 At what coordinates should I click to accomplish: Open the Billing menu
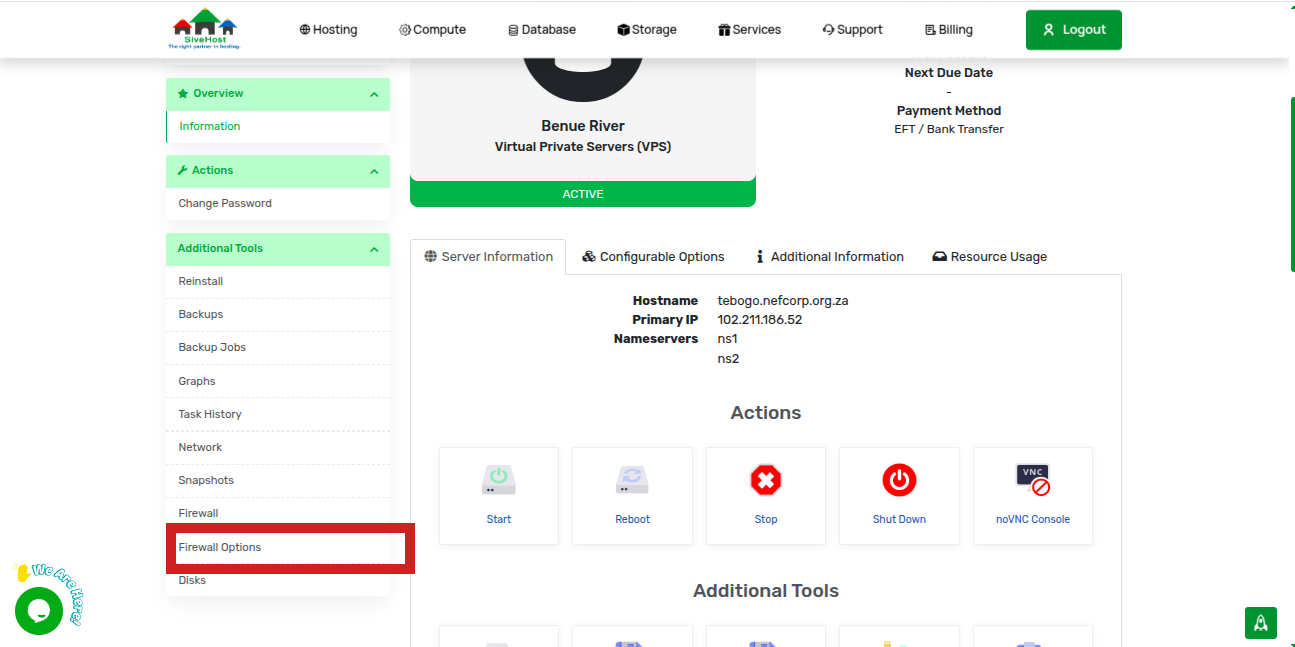point(947,29)
